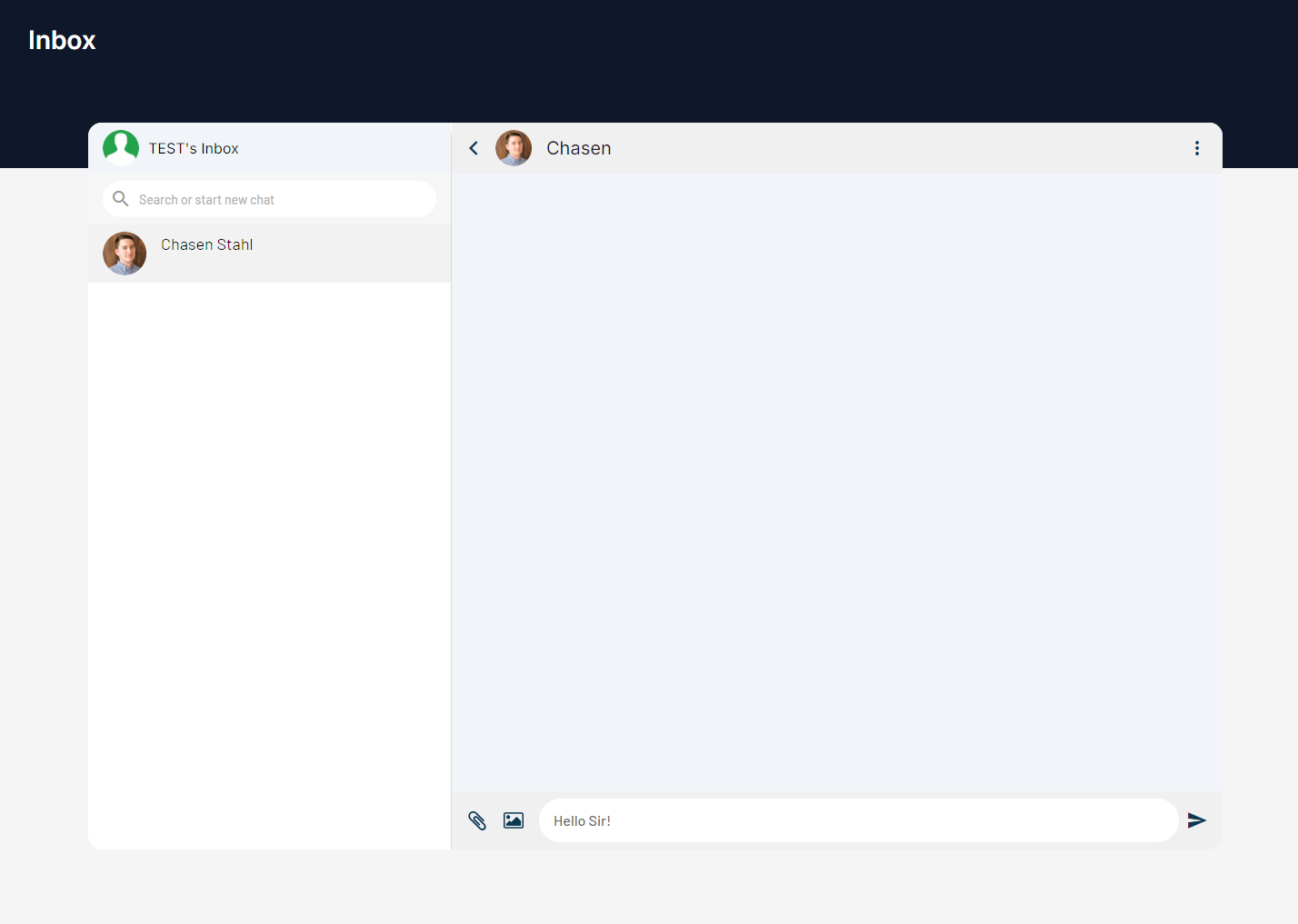Click Chasen Stahl's photo in conversation list

click(125, 253)
